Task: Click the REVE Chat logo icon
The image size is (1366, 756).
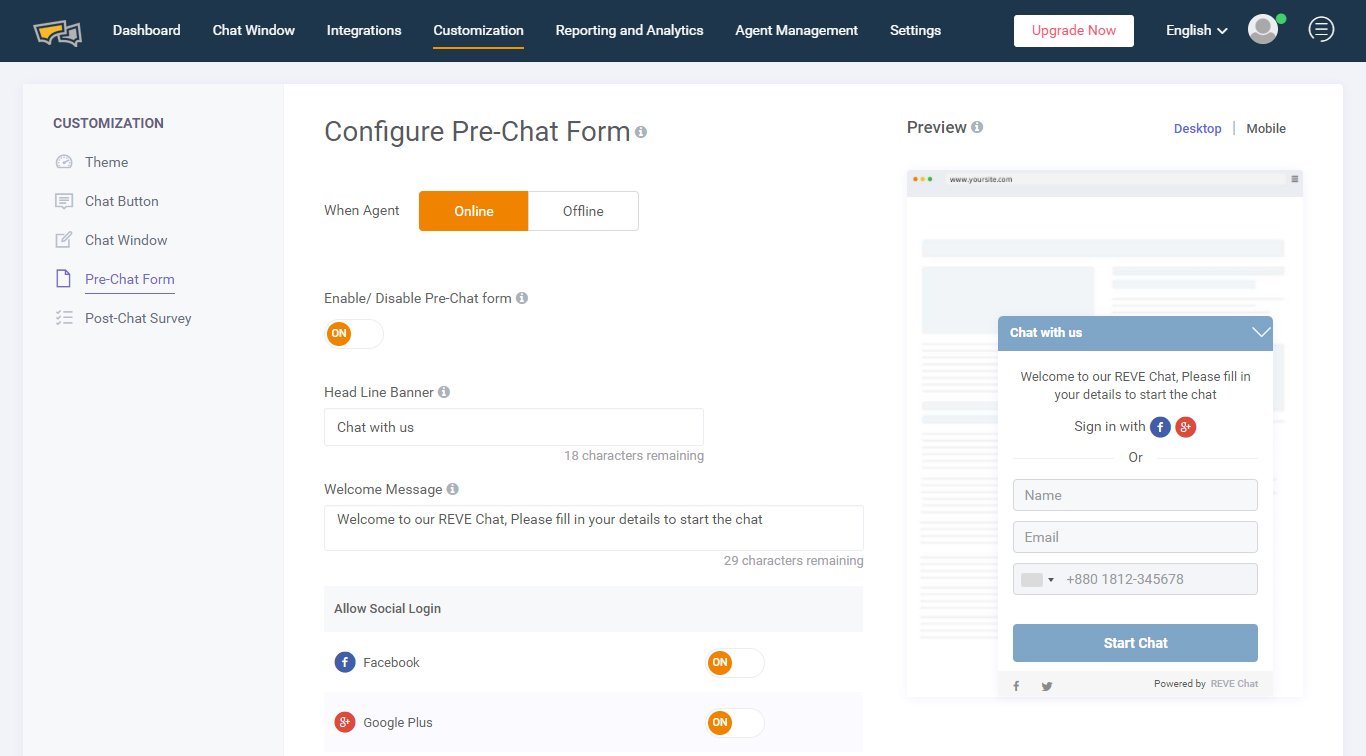Action: [x=57, y=31]
